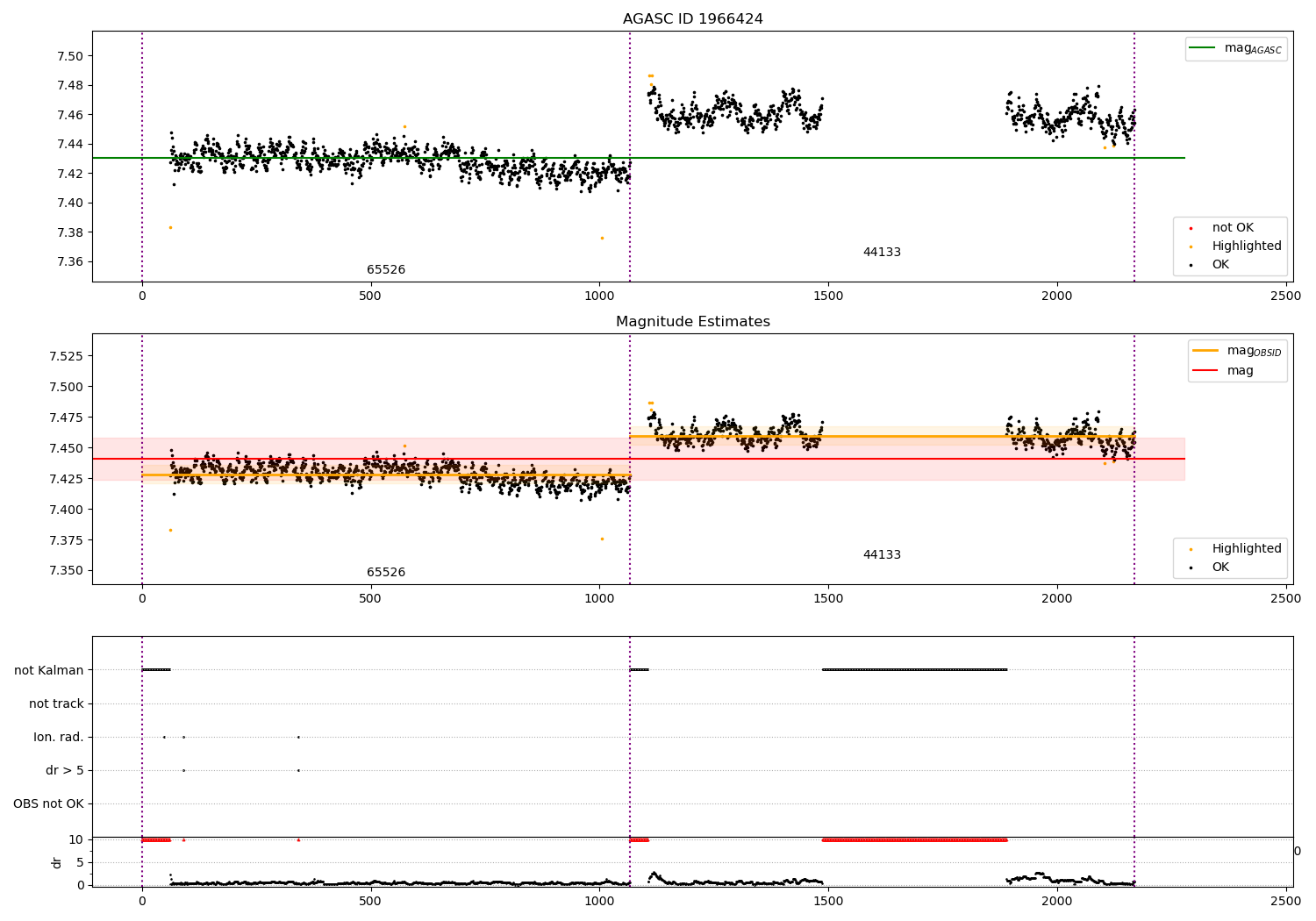Click the 7.40 y-axis tick label
This screenshot has height=921, width=1316.
[69, 203]
